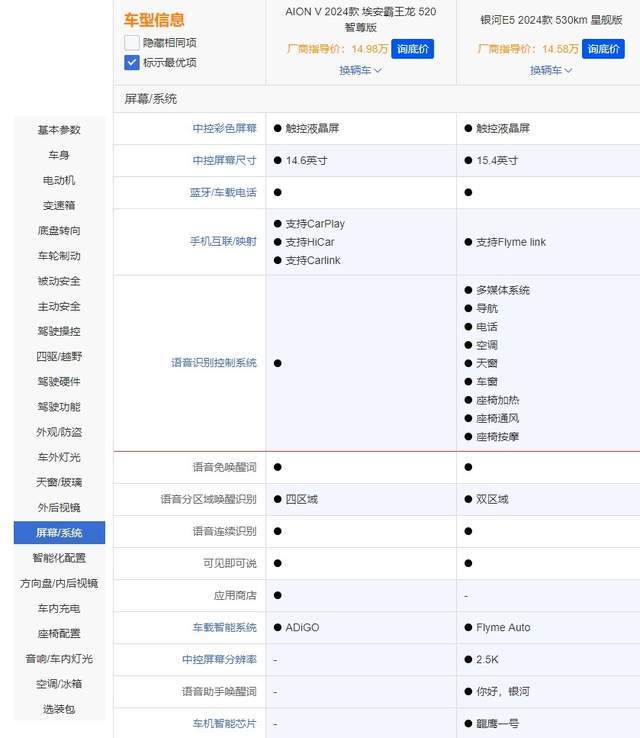Click 四区域 voice zone value
Viewport: 640px width, 738px height.
pos(302,499)
